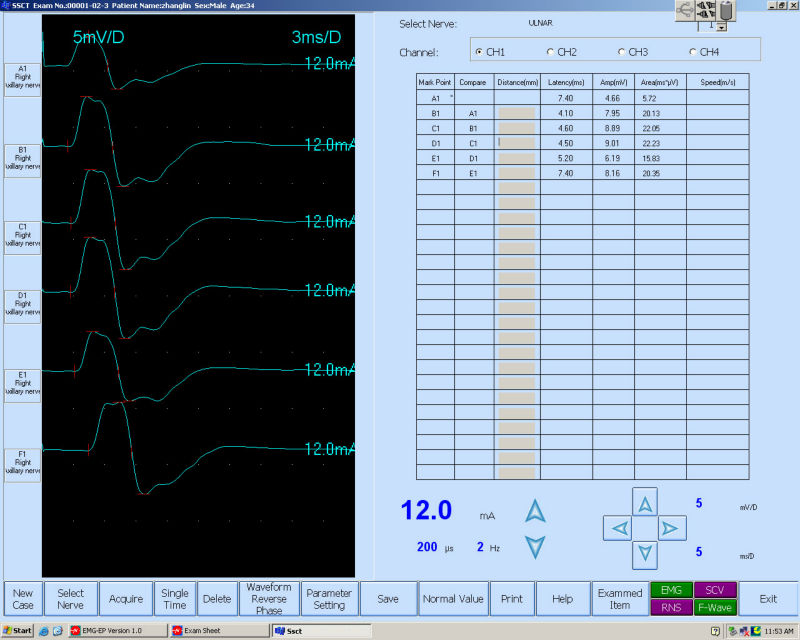Click the distance field in row F1
800x640 pixels.
(x=517, y=173)
